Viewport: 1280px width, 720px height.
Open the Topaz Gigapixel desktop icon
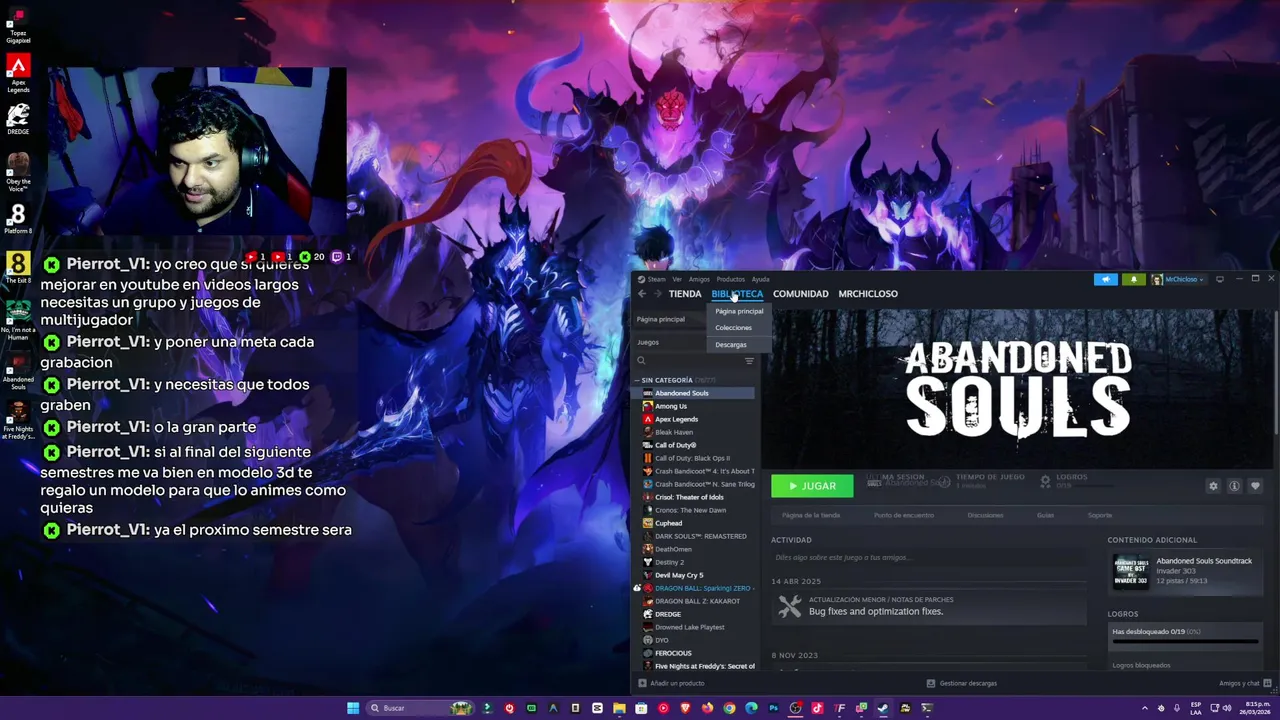click(x=18, y=24)
